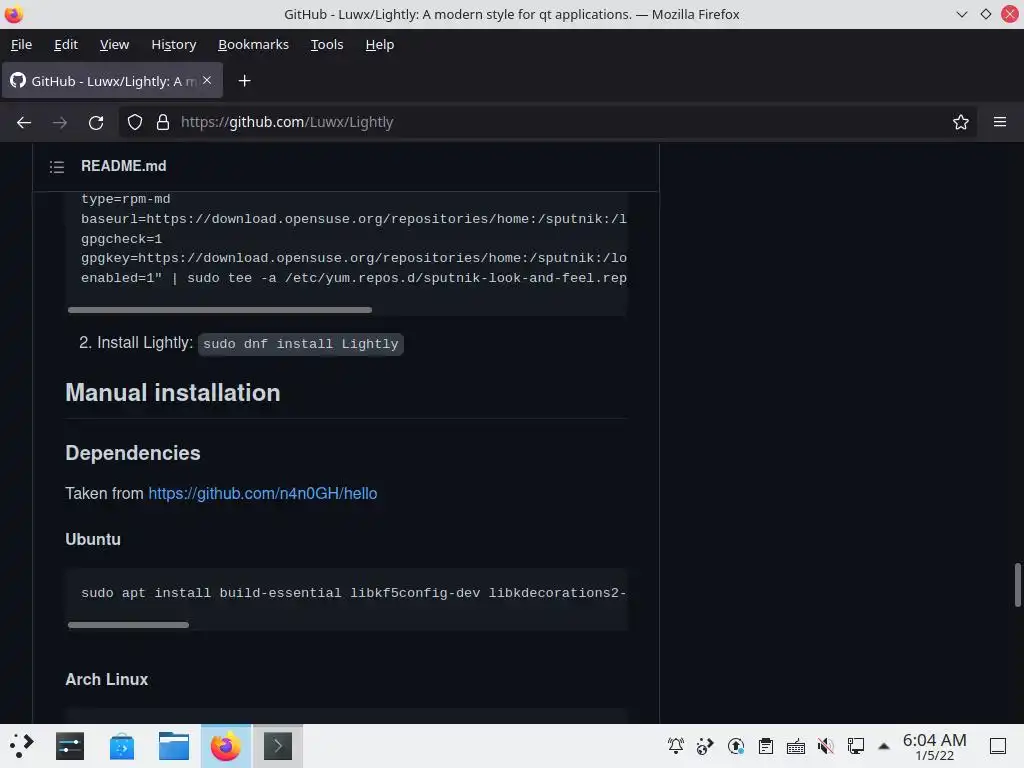Open Discover software center in taskbar

[x=121, y=746]
